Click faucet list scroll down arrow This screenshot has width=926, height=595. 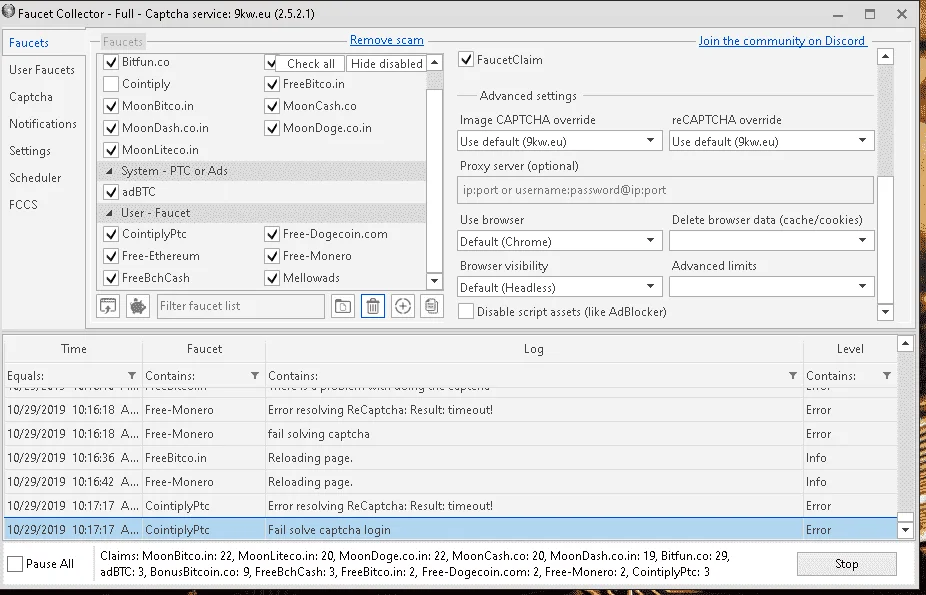[435, 281]
